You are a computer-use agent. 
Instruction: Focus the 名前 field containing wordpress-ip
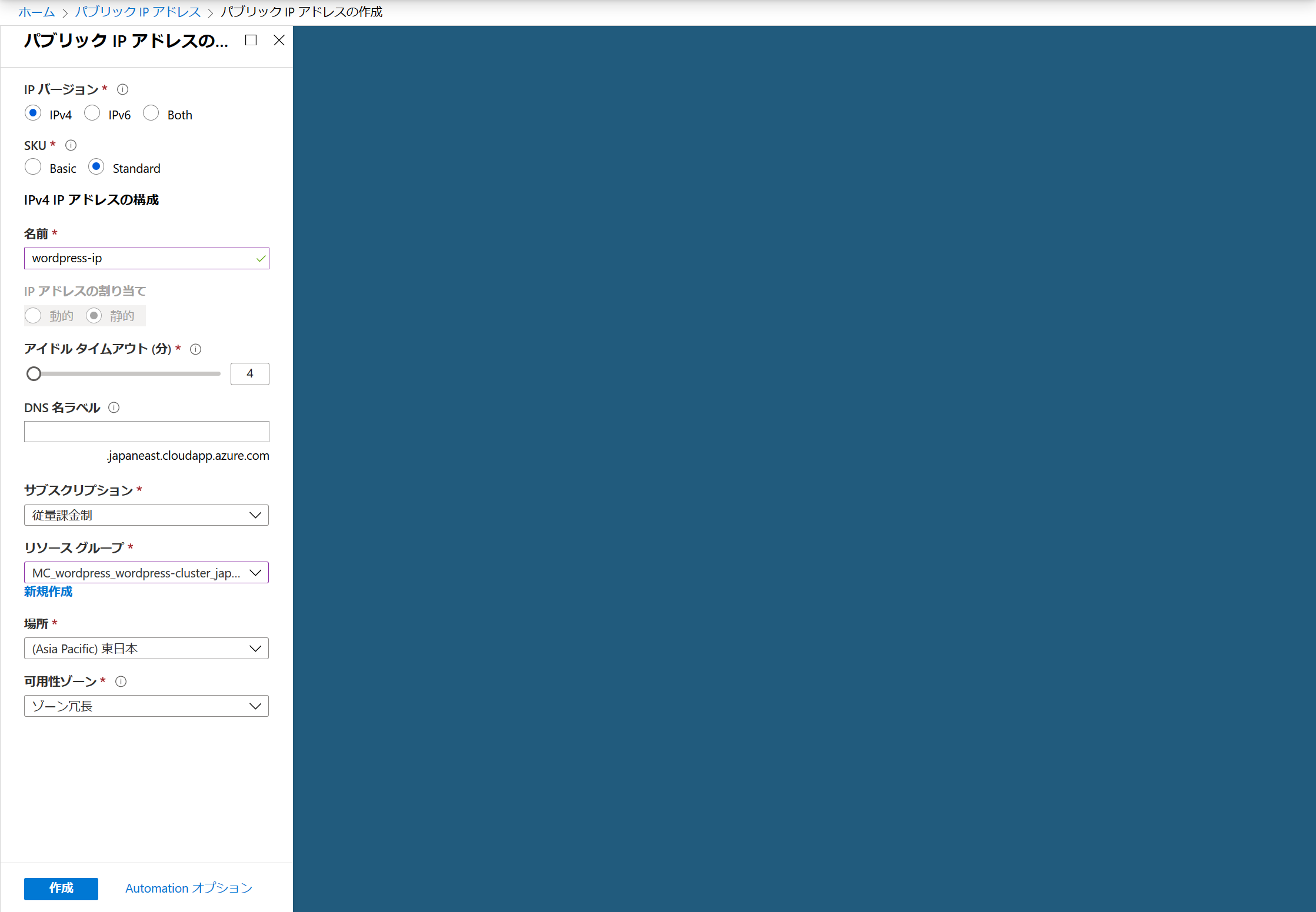[146, 259]
